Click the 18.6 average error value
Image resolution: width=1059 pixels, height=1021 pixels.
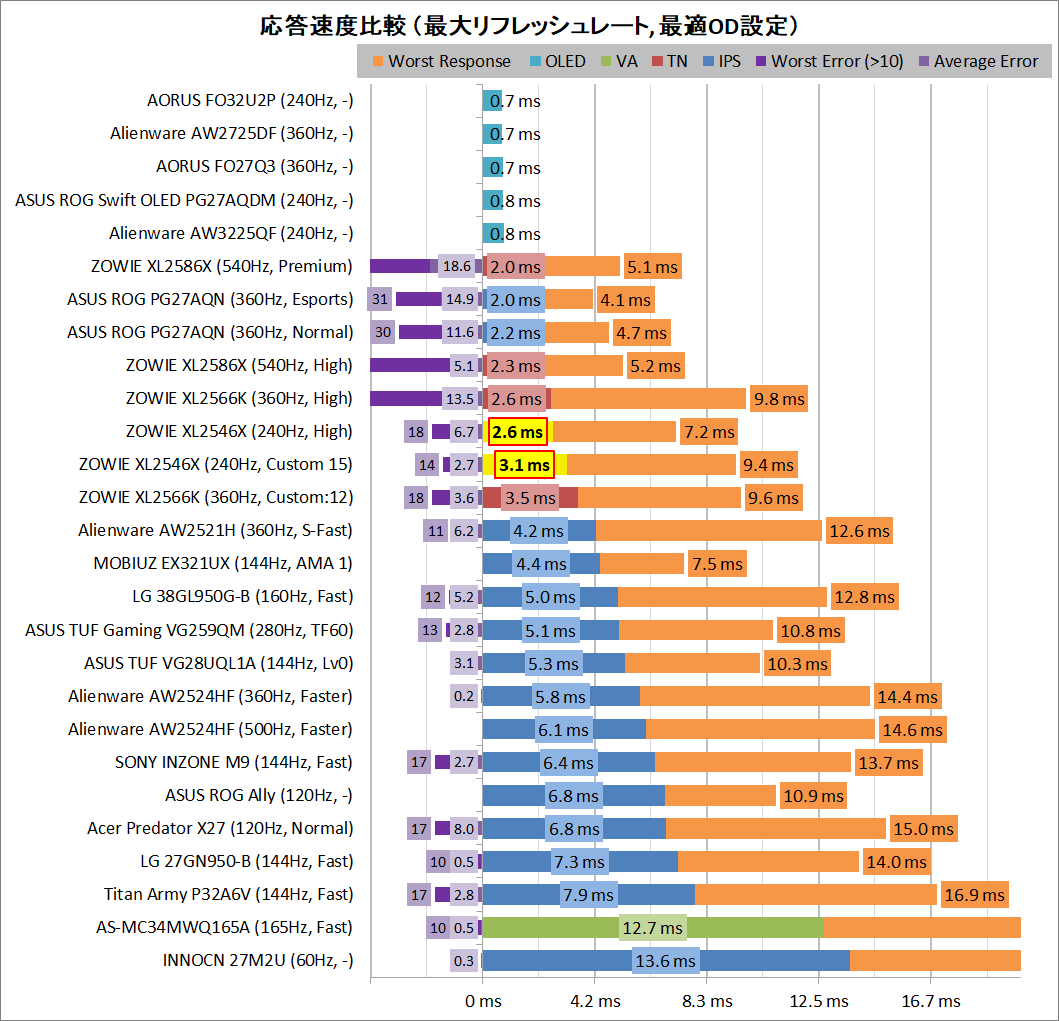(x=457, y=267)
